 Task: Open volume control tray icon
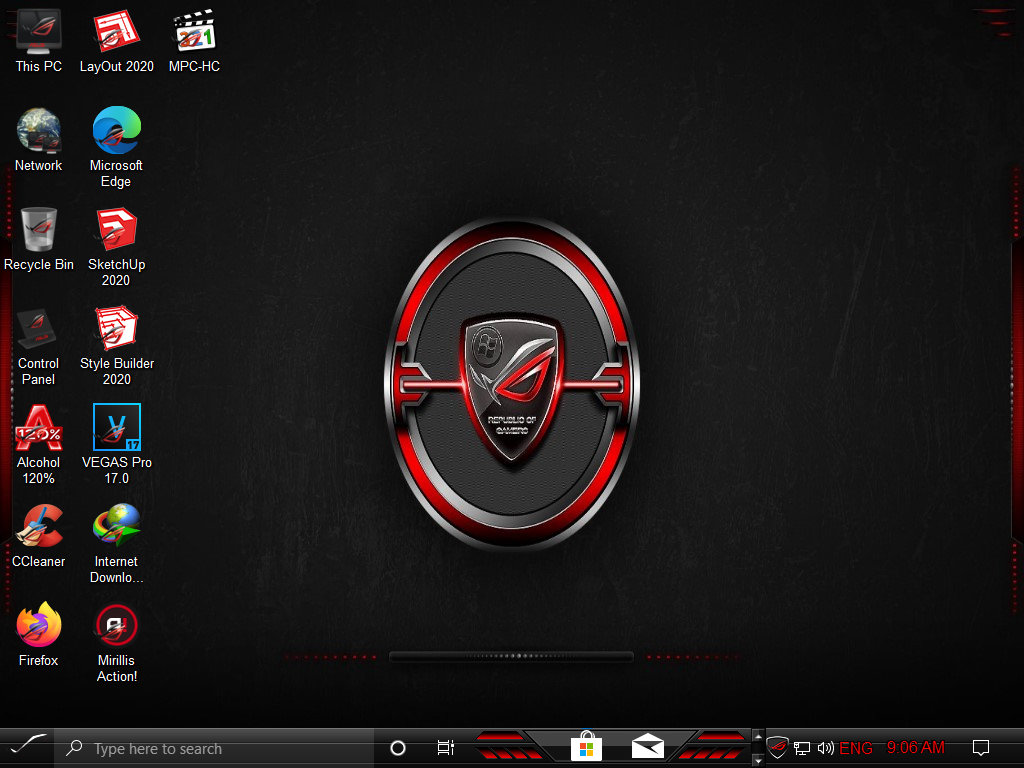point(825,748)
